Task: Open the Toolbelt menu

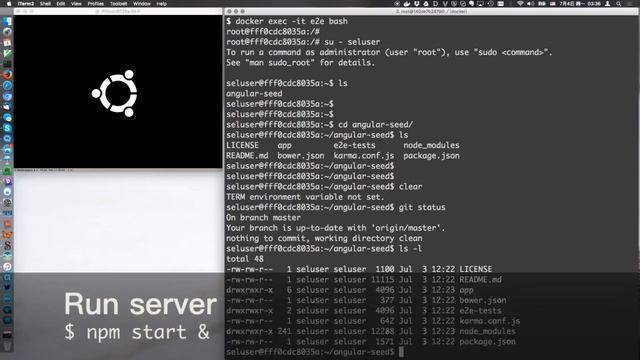Action: coord(118,4)
